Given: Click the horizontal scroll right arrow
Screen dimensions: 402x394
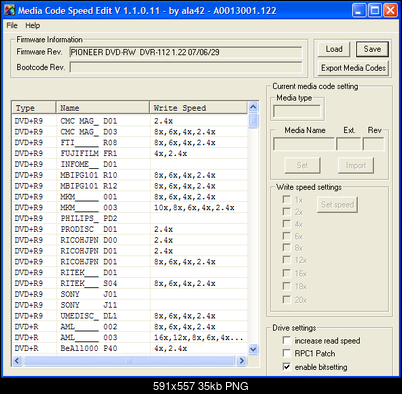Looking at the screenshot, I should (x=242, y=361).
